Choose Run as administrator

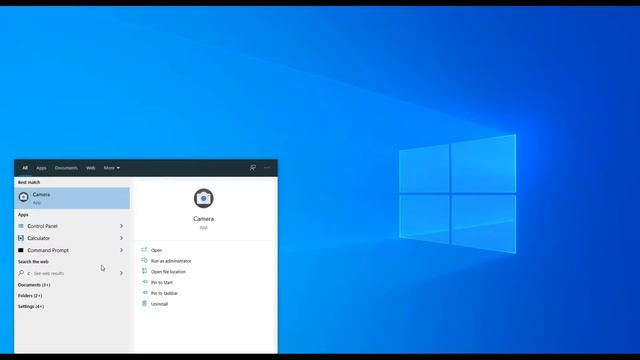point(171,261)
